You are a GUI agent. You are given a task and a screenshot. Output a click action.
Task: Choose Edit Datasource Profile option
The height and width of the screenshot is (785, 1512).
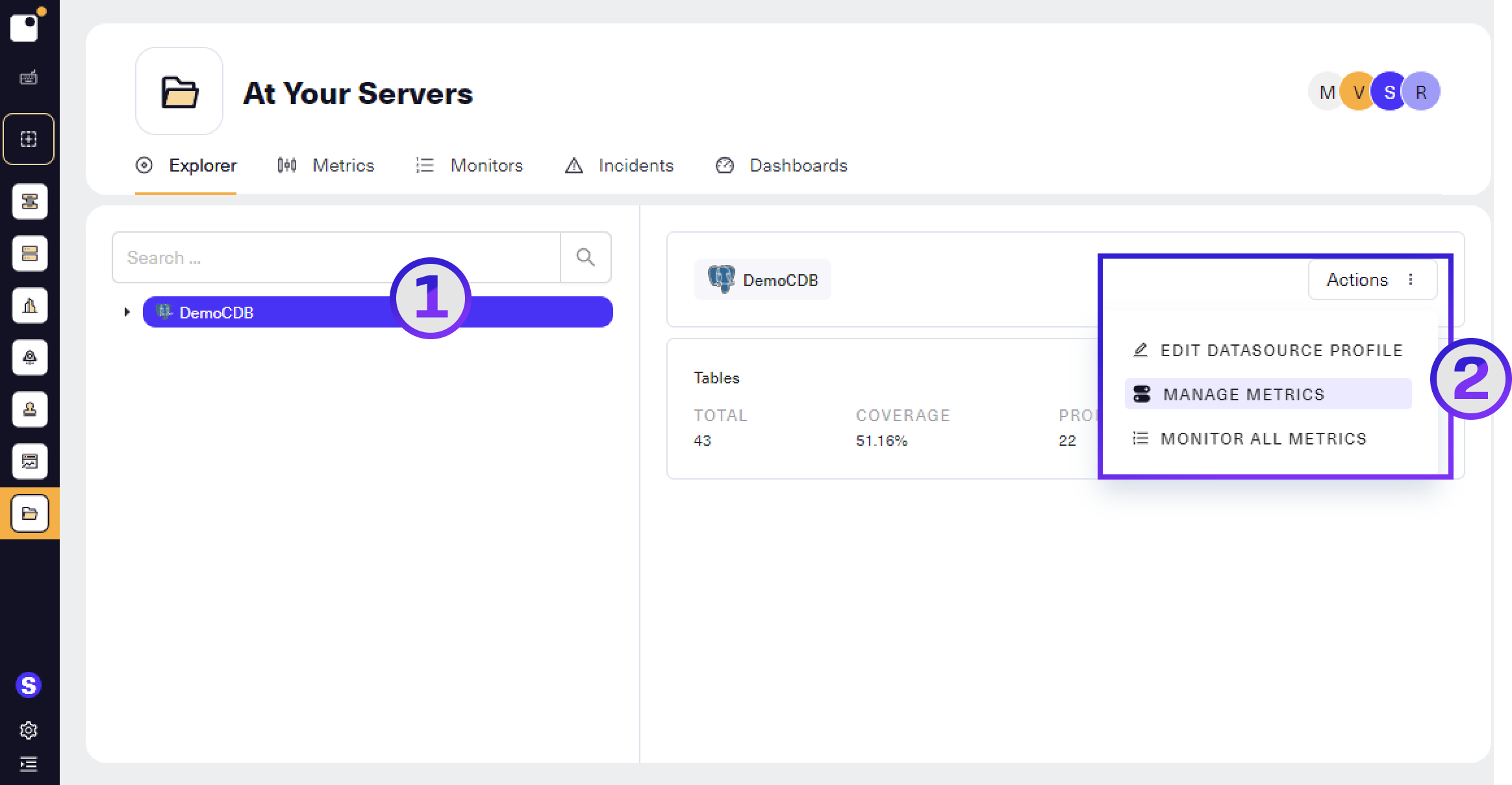1267,350
